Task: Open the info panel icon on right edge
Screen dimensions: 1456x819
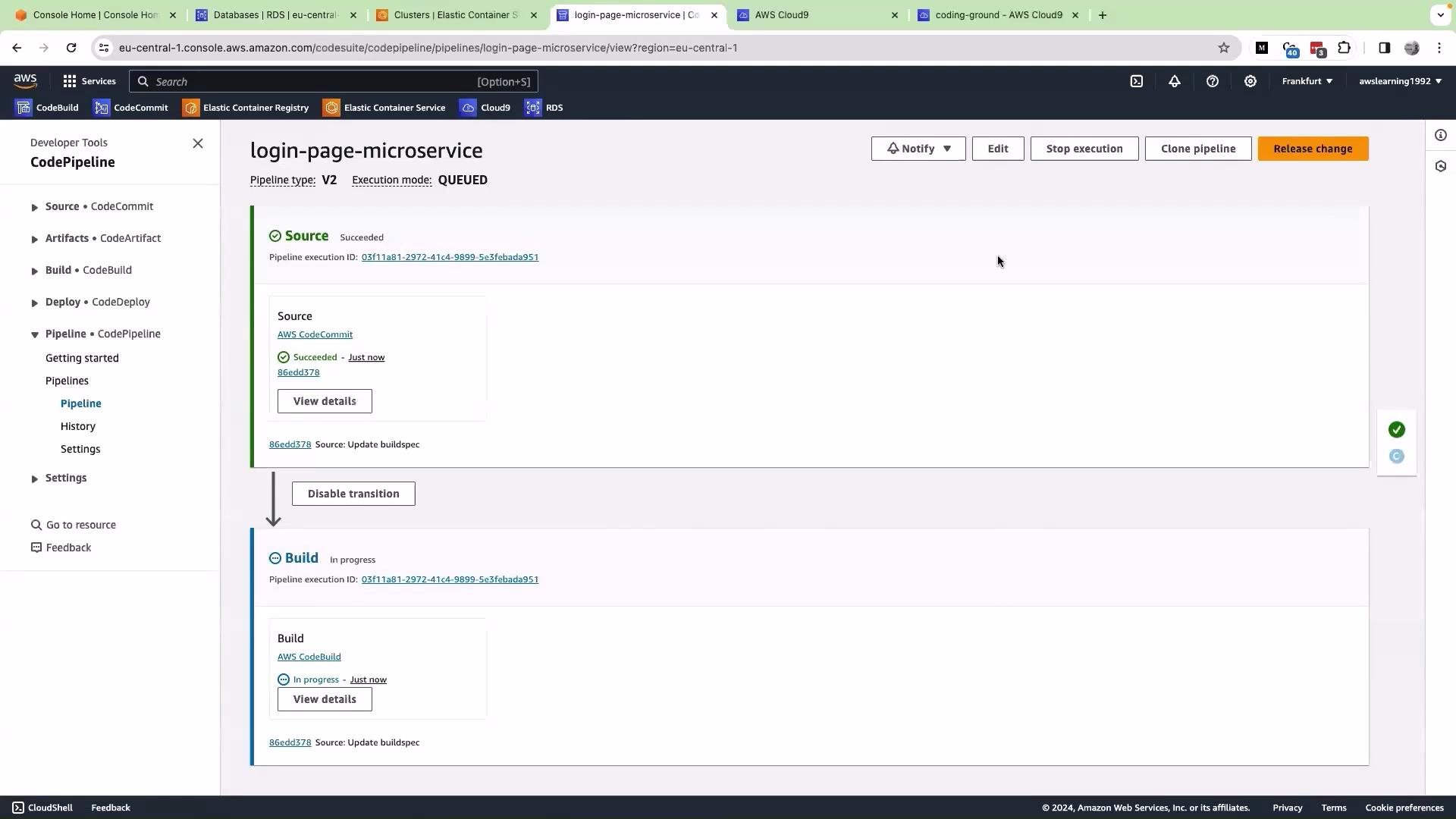Action: pyautogui.click(x=1440, y=135)
